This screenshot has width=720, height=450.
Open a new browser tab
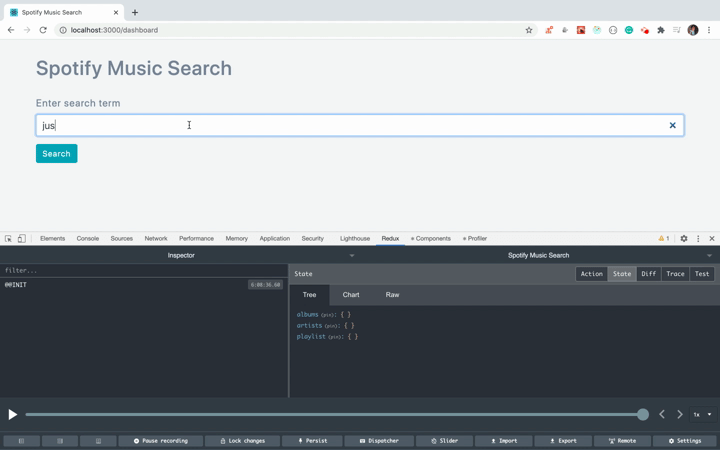(x=135, y=12)
